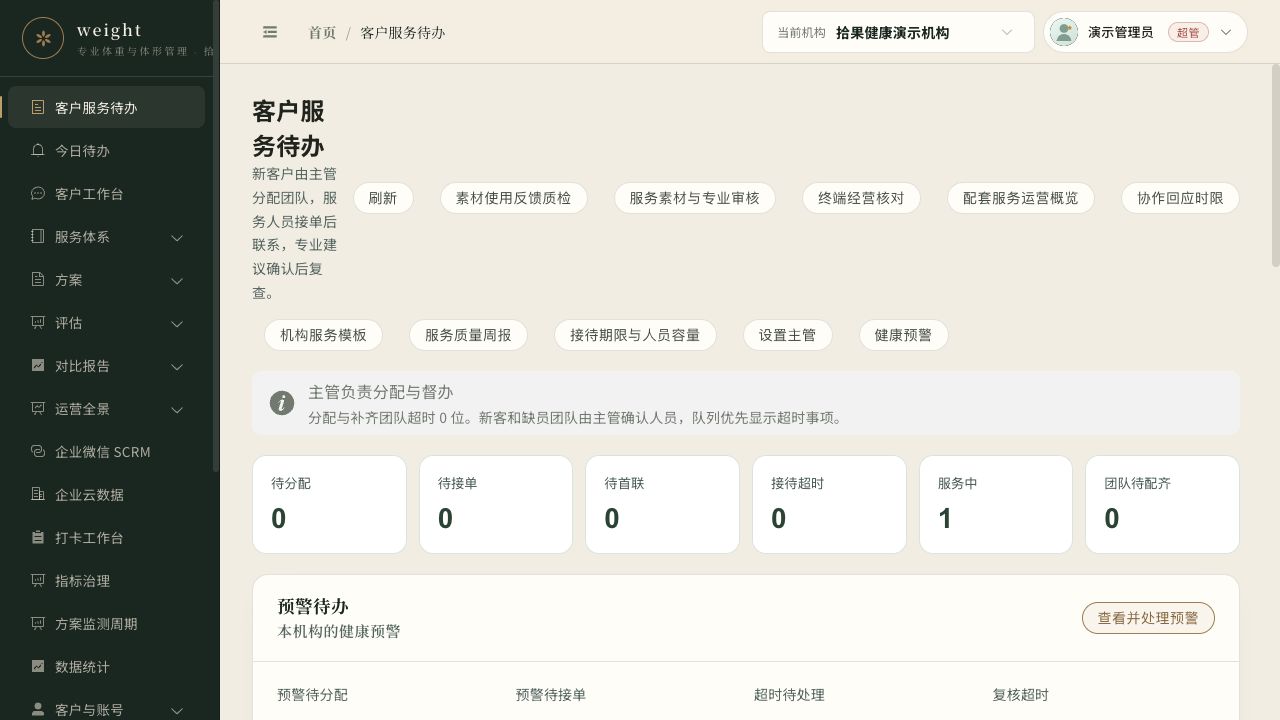Select the 团队待配齐 statistic card
The image size is (1280, 720).
pos(1162,504)
